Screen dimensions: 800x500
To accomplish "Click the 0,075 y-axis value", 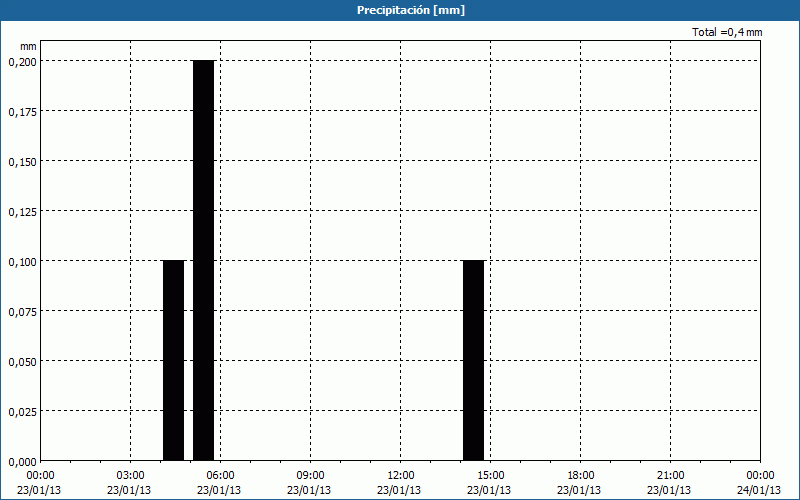I will 22,312.
